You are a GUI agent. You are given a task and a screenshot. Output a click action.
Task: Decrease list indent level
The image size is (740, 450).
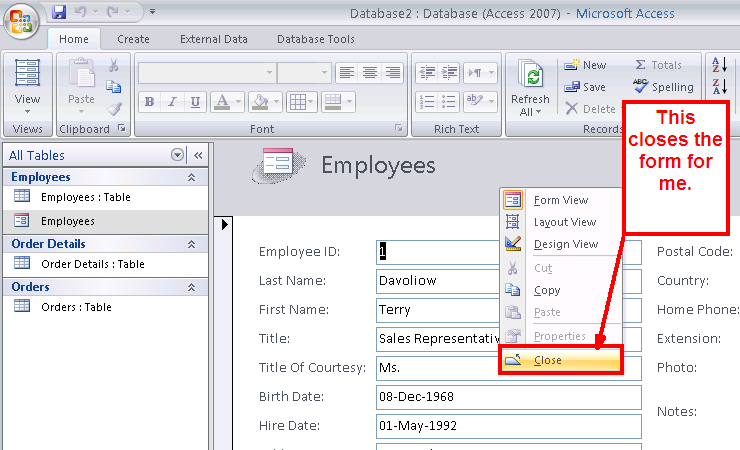click(428, 73)
